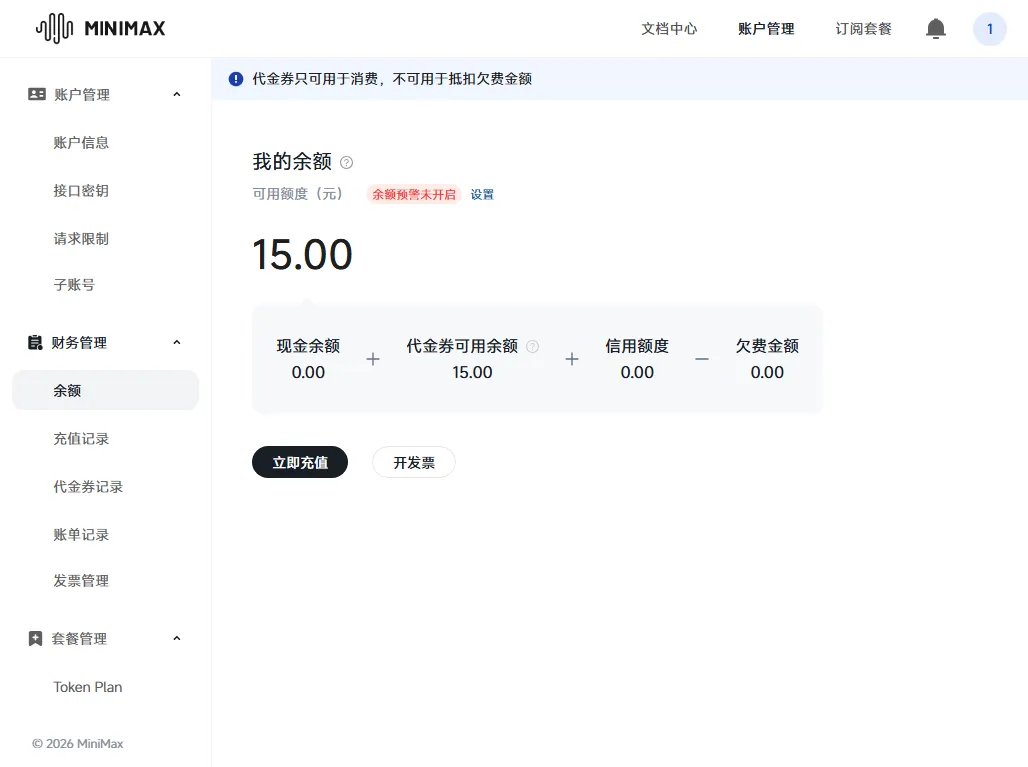Screen dimensions: 1028x767
Task: Collapse the 账户管理 sidebar section
Action: click(177, 94)
